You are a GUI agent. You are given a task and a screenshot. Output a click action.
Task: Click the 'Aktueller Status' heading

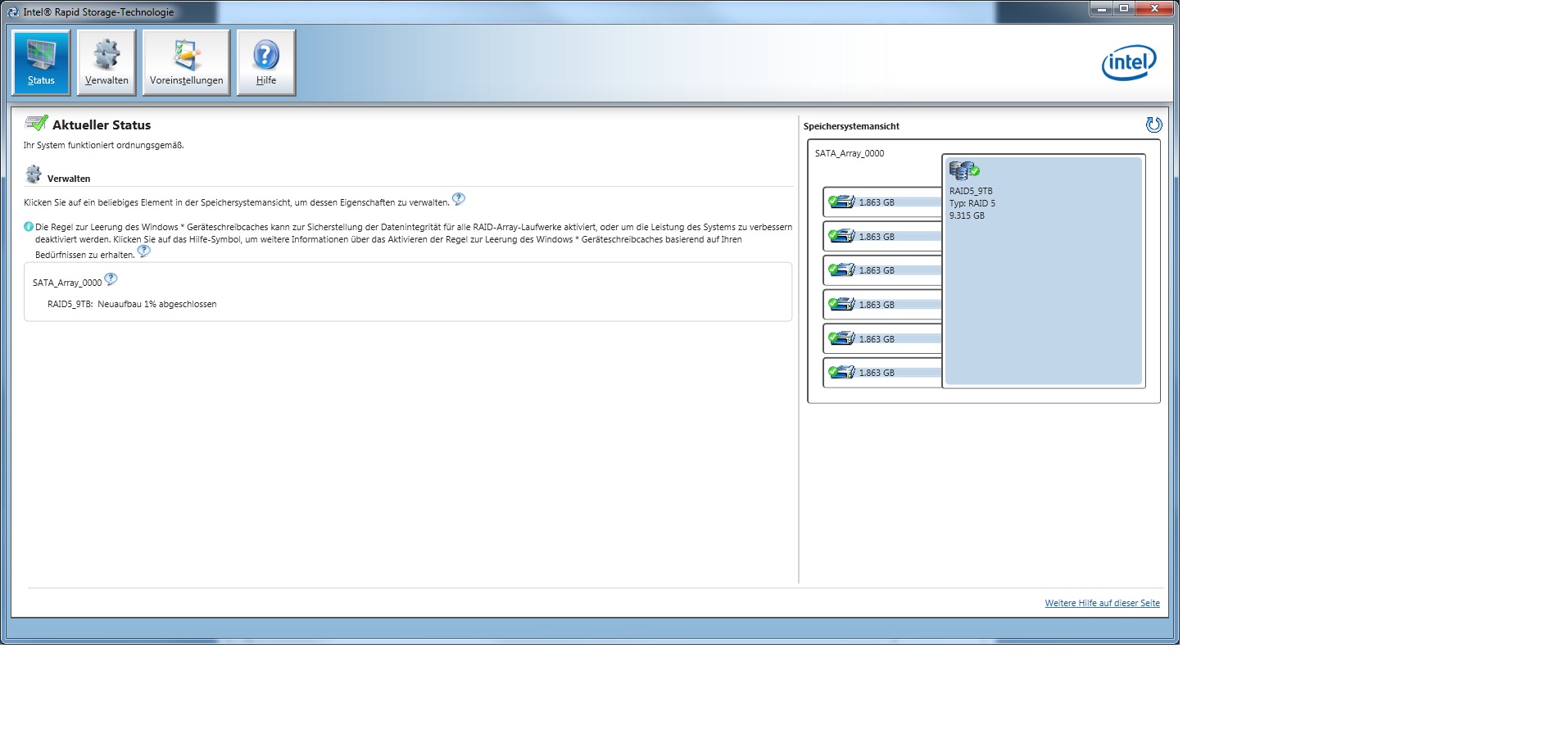pyautogui.click(x=102, y=125)
